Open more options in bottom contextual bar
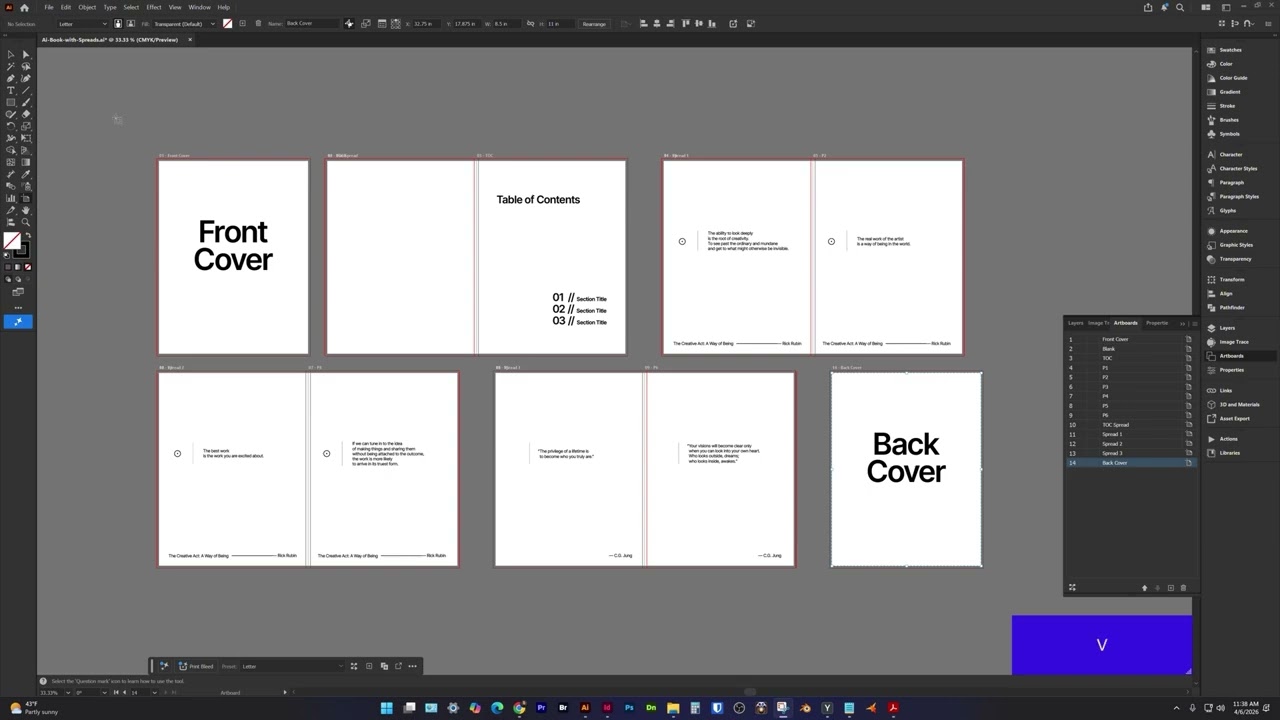The width and height of the screenshot is (1280, 720). click(x=412, y=666)
